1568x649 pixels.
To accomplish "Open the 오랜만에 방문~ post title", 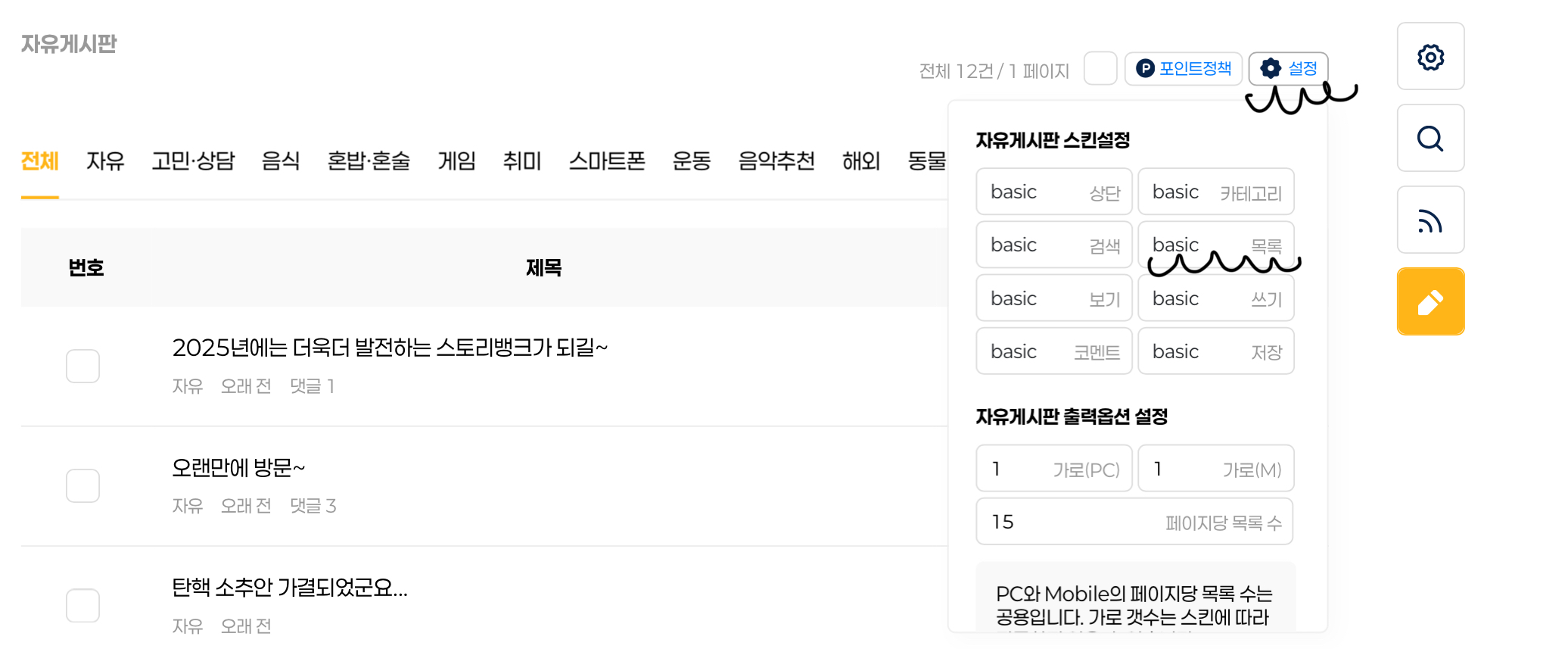I will (x=238, y=468).
